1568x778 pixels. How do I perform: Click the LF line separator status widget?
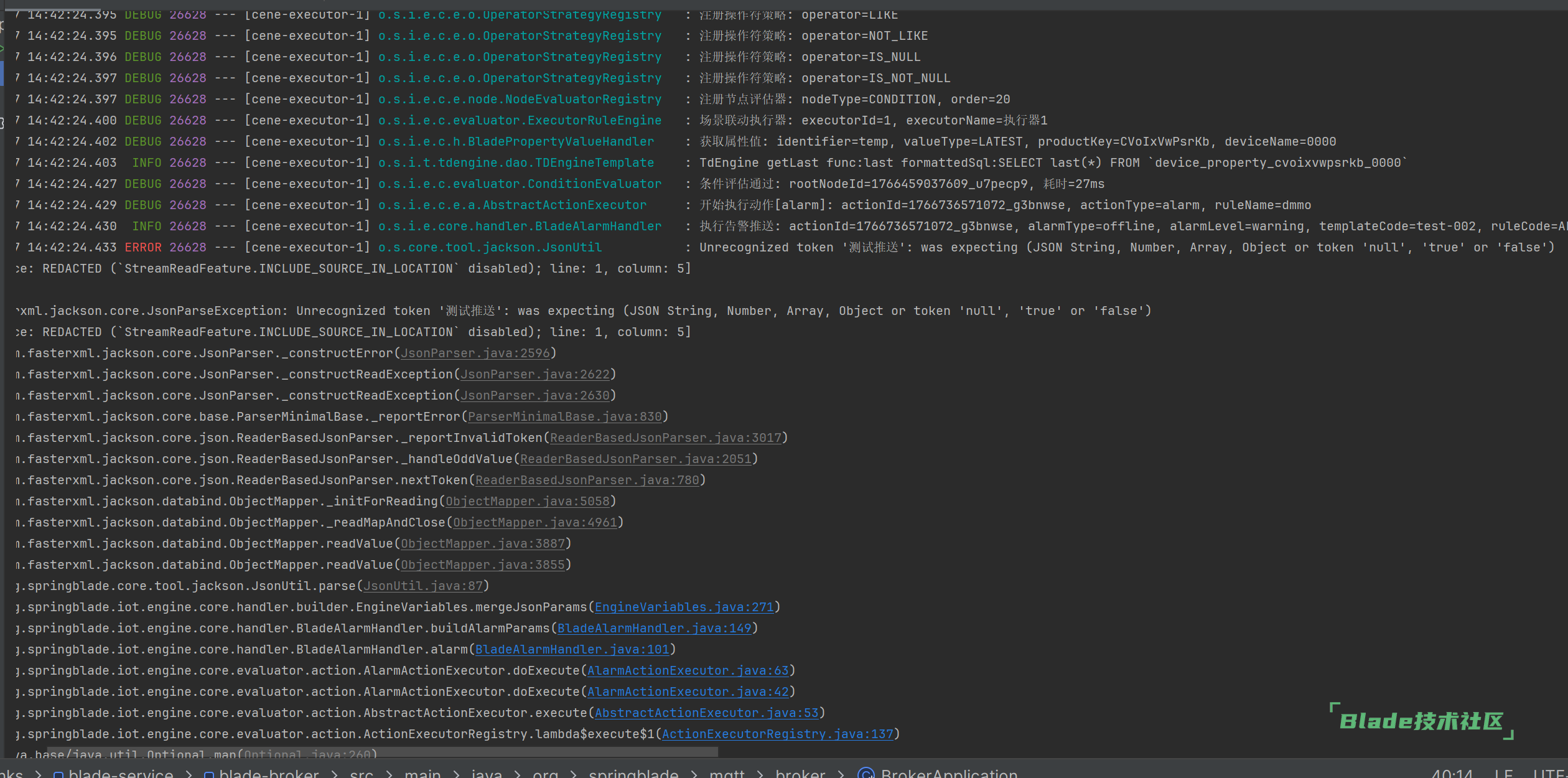point(1503,774)
